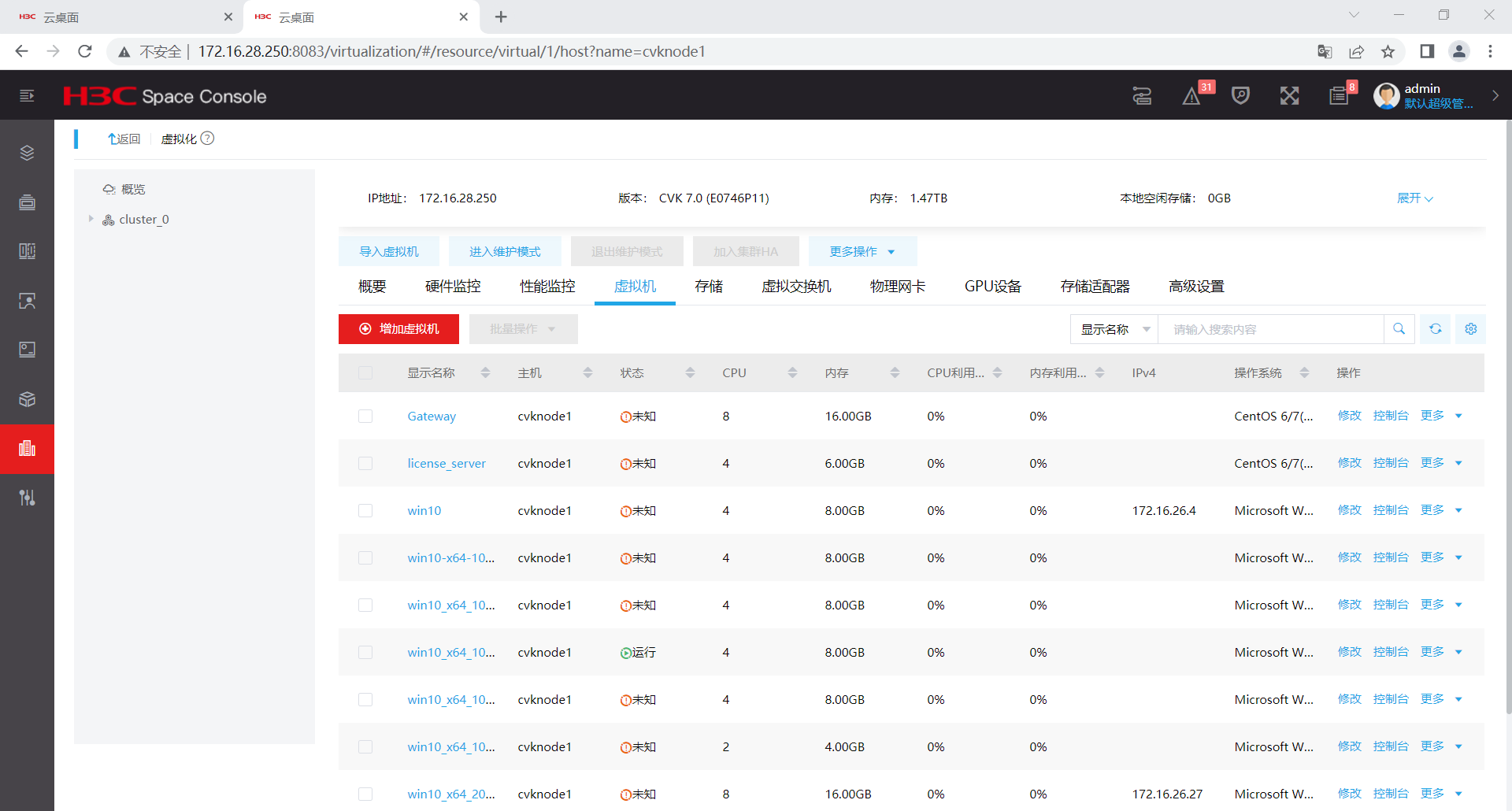The image size is (1512, 811).
Task: Click the alarm warning triangle icon
Action: click(x=1191, y=97)
